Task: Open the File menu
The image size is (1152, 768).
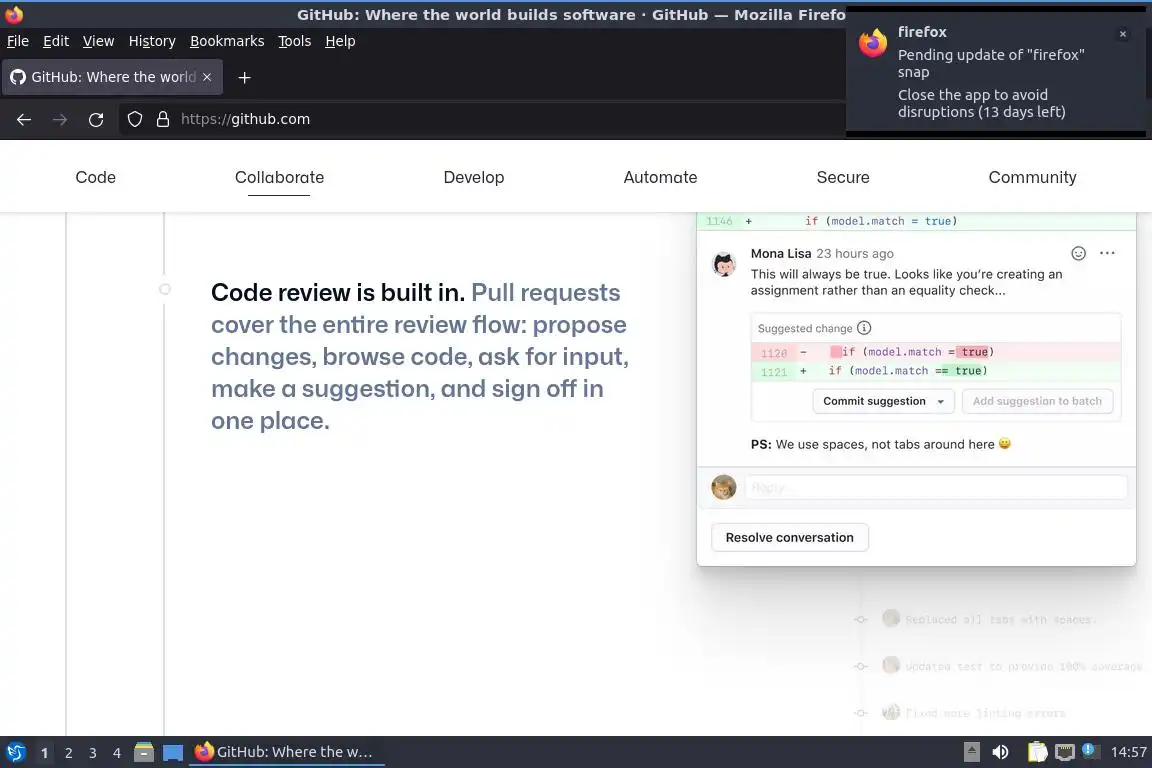Action: (18, 41)
